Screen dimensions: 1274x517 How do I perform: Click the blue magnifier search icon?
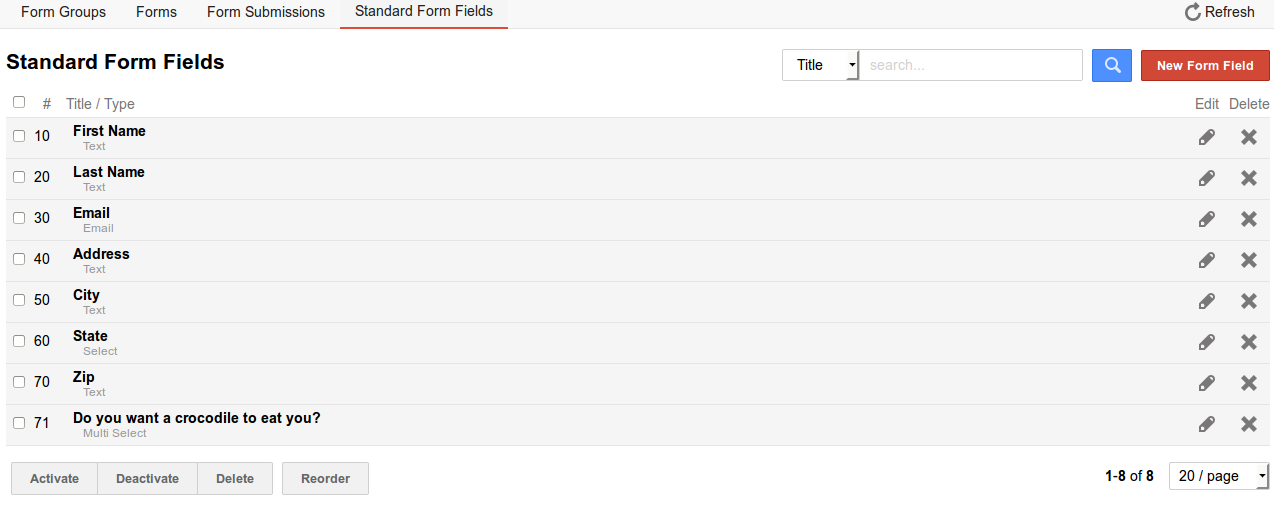[x=1112, y=65]
